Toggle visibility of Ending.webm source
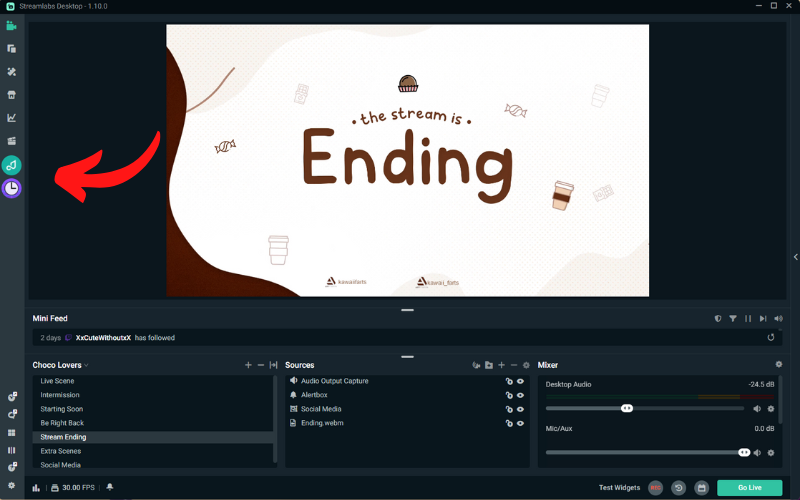This screenshot has width=800, height=500. [x=521, y=423]
